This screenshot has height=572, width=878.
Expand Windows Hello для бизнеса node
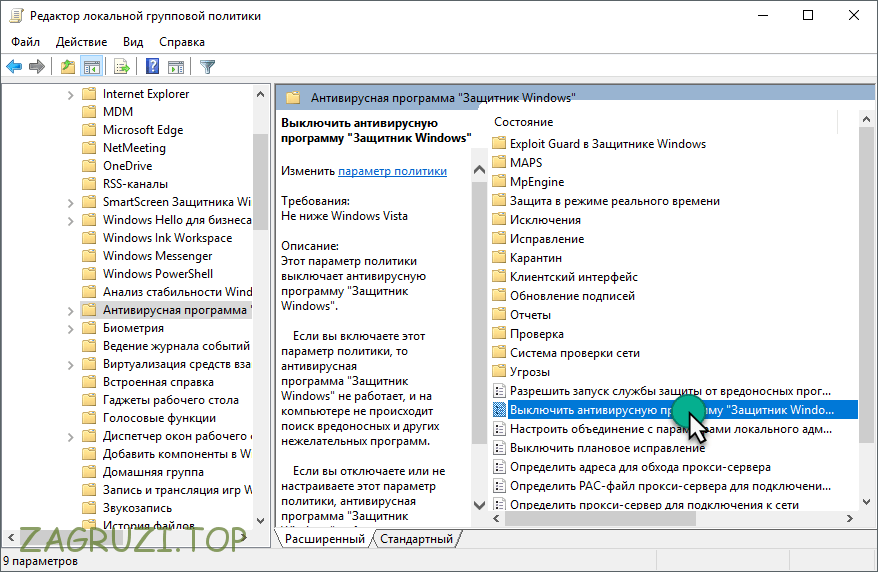(x=71, y=221)
